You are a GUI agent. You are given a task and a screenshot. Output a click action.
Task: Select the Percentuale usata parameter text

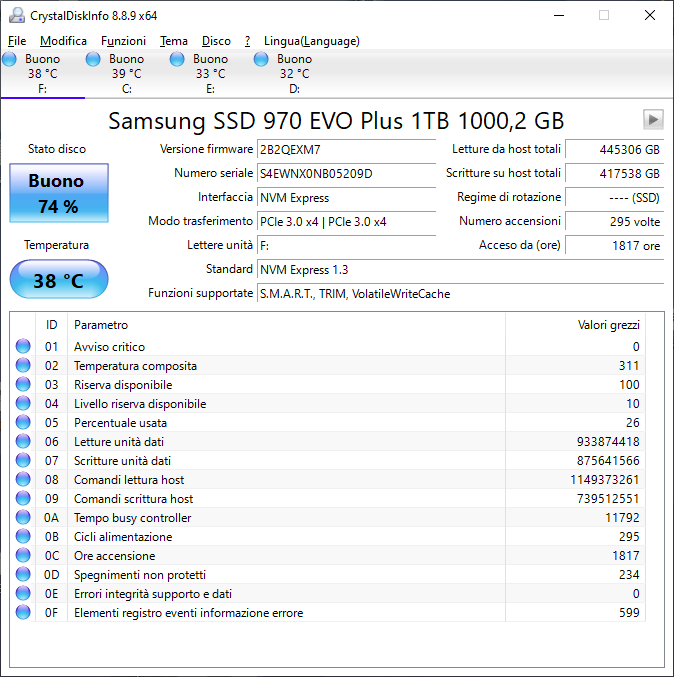pyautogui.click(x=120, y=423)
